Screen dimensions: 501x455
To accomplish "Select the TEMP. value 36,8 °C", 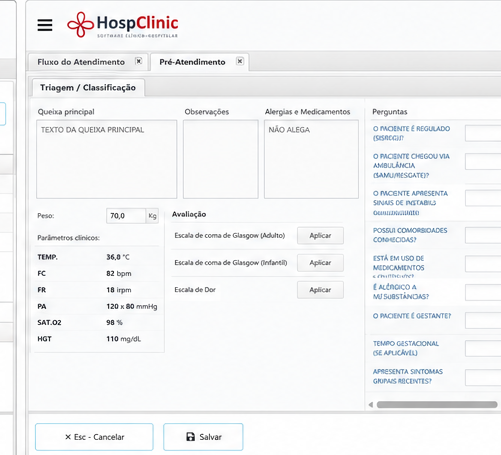I will [x=118, y=257].
